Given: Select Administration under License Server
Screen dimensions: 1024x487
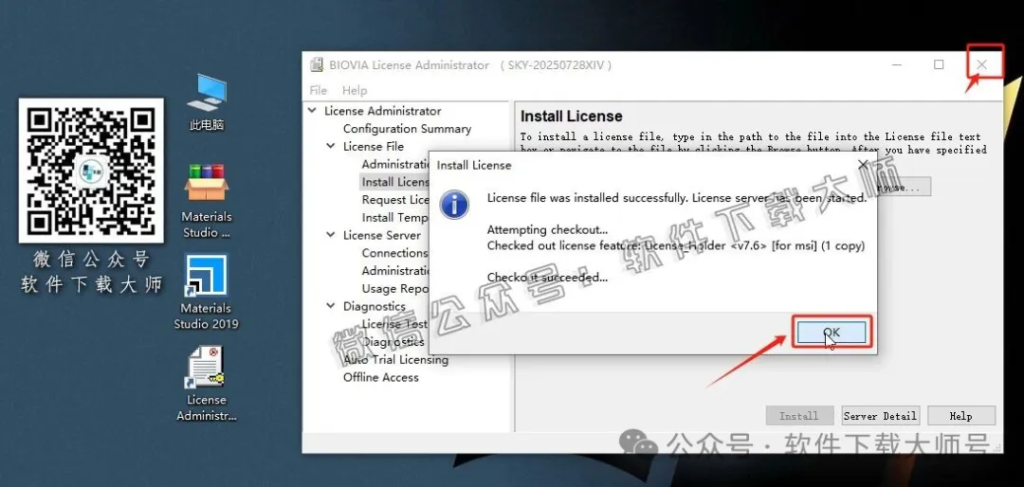Looking at the screenshot, I should coord(396,270).
